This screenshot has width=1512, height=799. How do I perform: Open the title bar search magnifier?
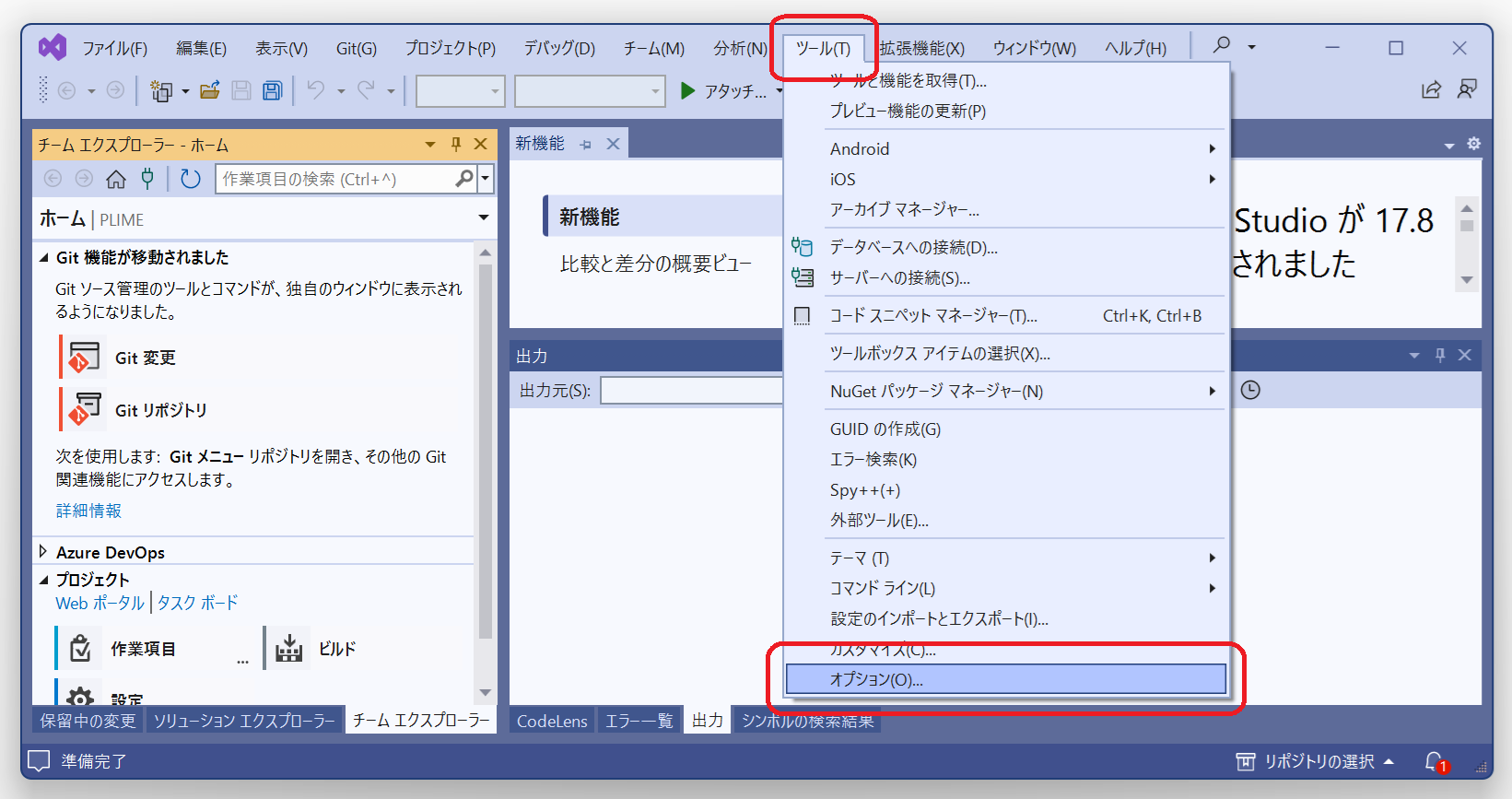tap(1222, 44)
